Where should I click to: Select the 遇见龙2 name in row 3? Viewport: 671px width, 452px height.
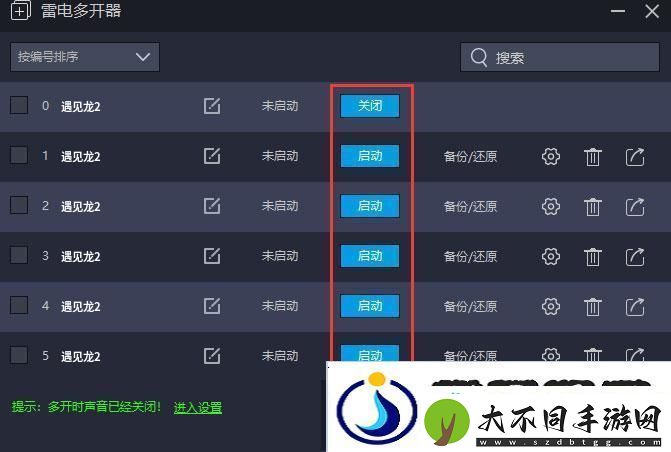(x=80, y=257)
